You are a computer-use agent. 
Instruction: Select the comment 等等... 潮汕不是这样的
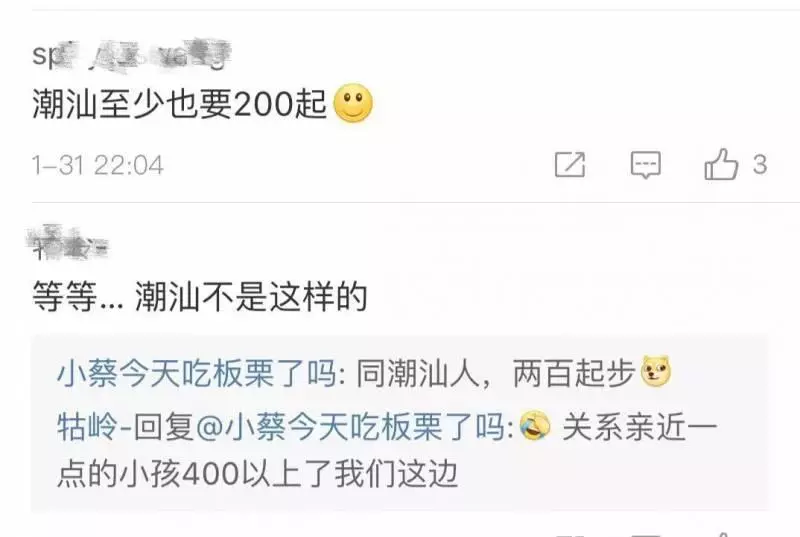click(199, 296)
